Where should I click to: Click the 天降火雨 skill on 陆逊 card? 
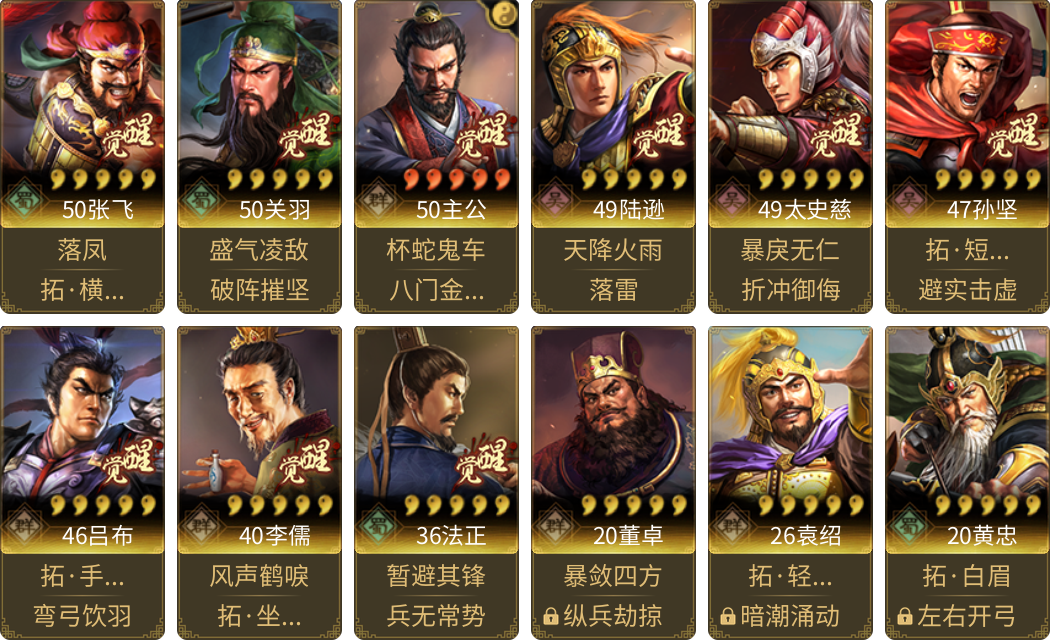[x=613, y=250]
